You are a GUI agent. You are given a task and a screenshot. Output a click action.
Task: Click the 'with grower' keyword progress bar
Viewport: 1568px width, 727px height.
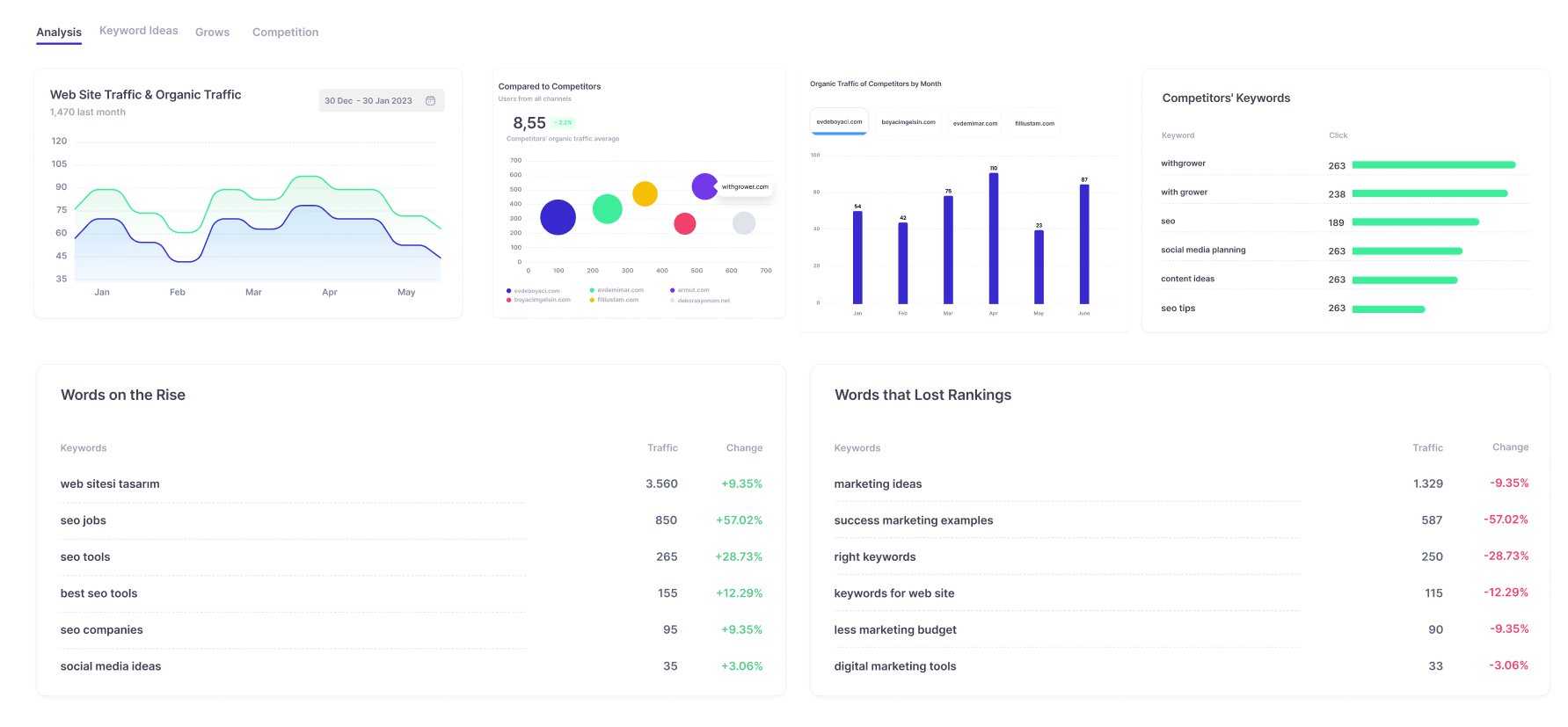[x=1430, y=193]
